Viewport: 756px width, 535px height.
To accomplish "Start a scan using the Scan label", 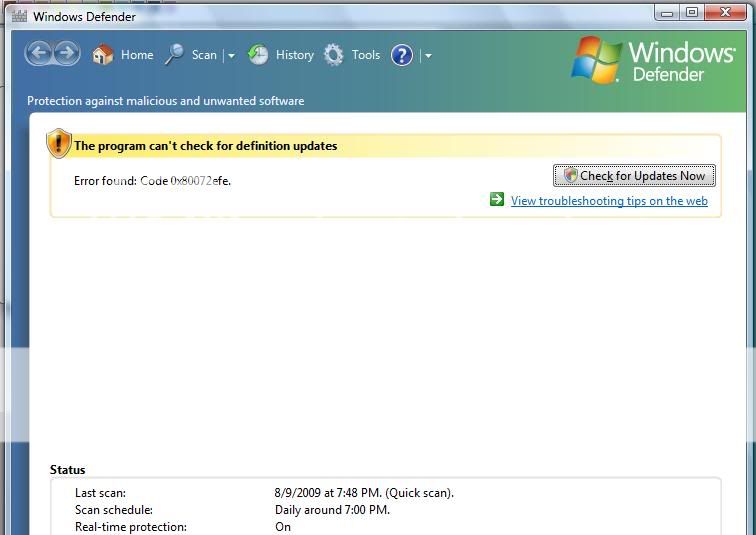I will tap(204, 55).
